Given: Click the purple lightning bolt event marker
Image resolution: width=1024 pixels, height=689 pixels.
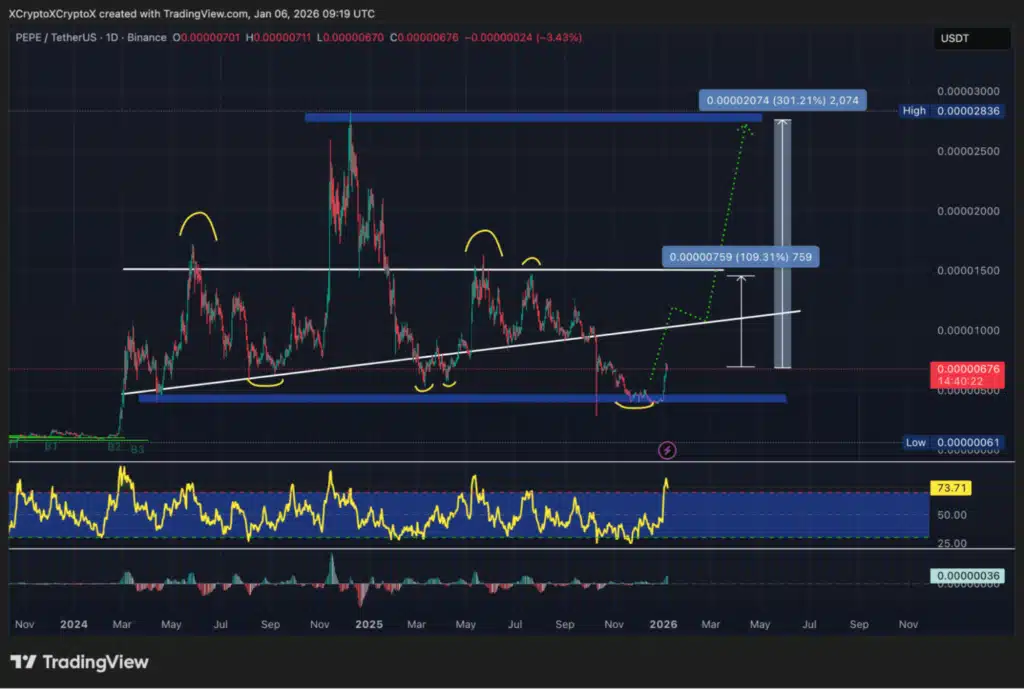Looking at the screenshot, I should pyautogui.click(x=668, y=451).
